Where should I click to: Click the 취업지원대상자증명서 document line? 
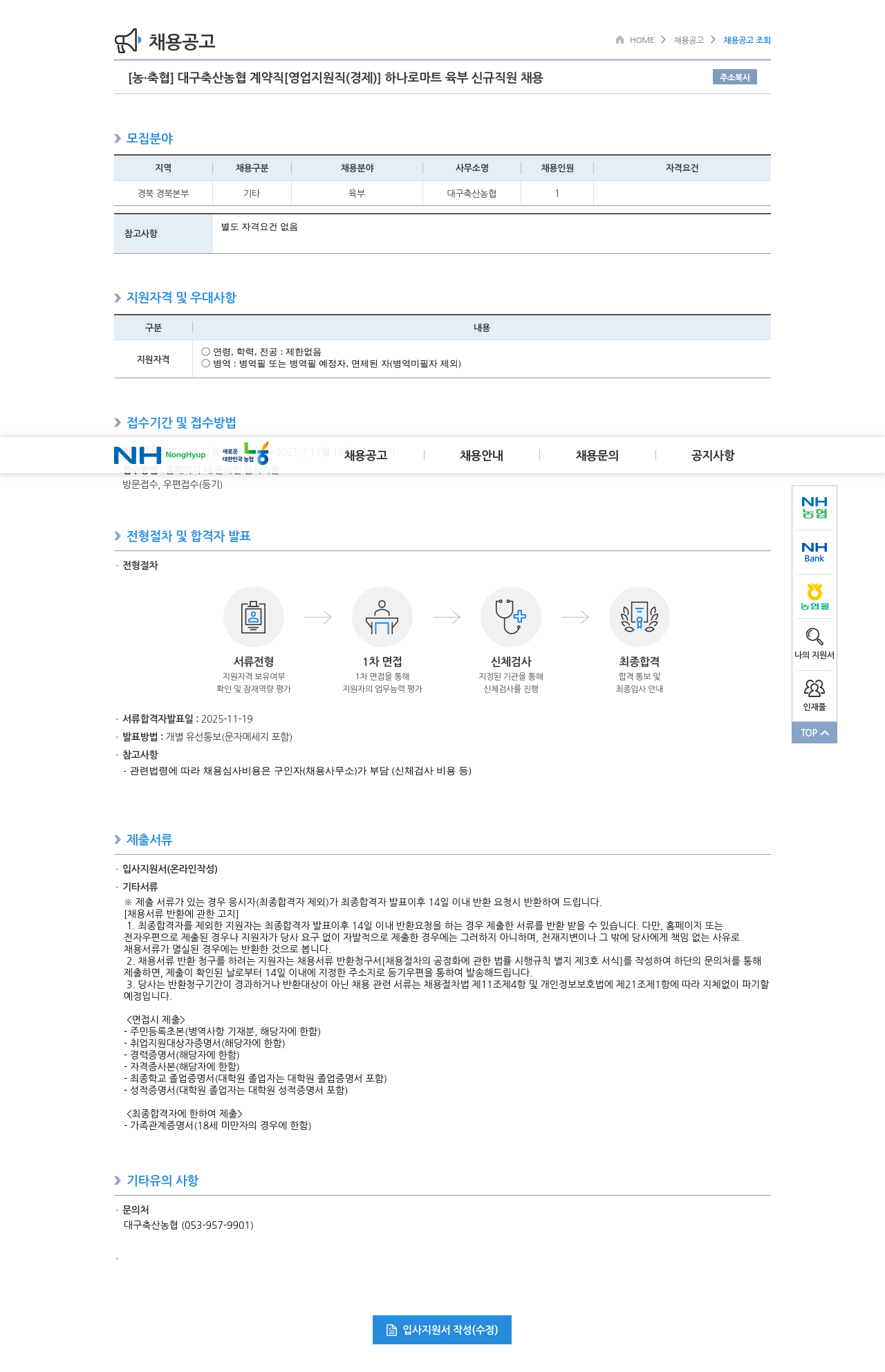tap(205, 1044)
